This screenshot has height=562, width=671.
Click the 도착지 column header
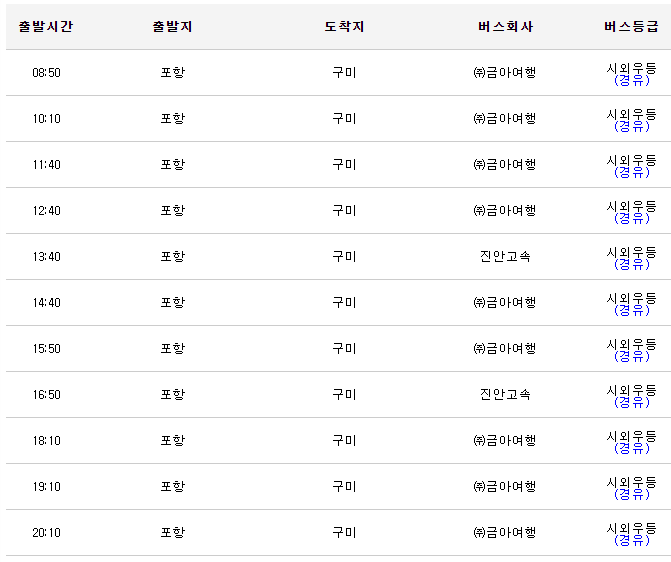point(344,27)
